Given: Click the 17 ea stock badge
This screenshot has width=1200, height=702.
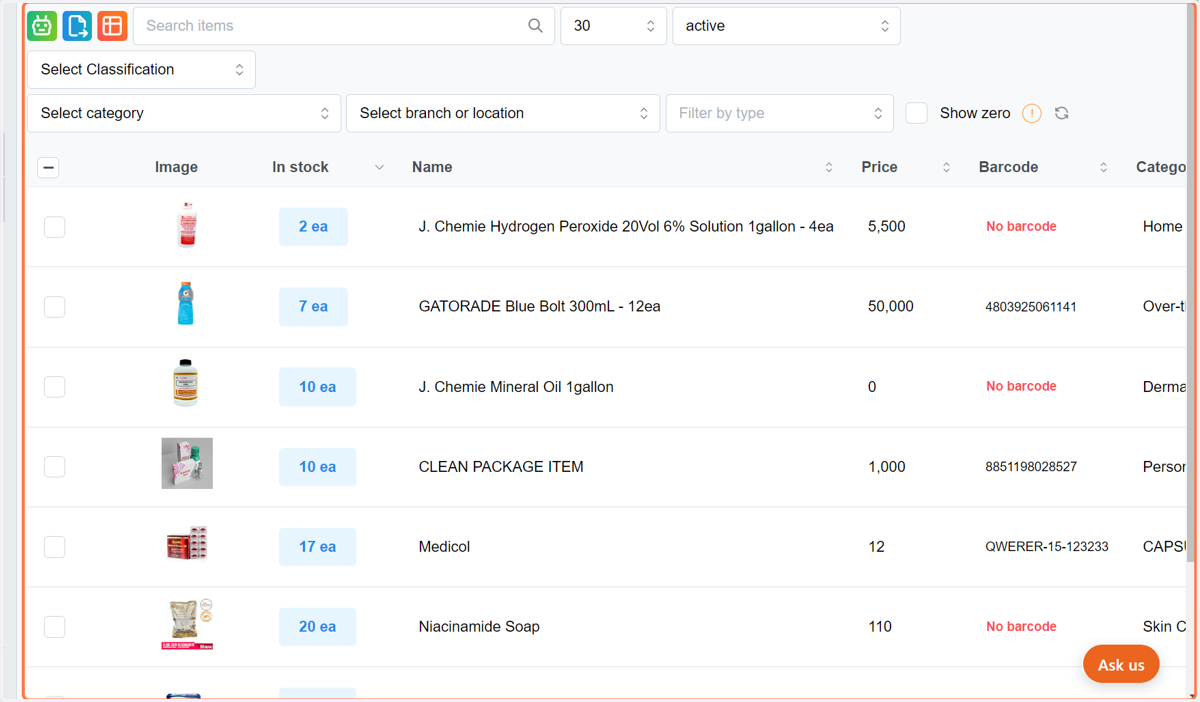Looking at the screenshot, I should [317, 547].
